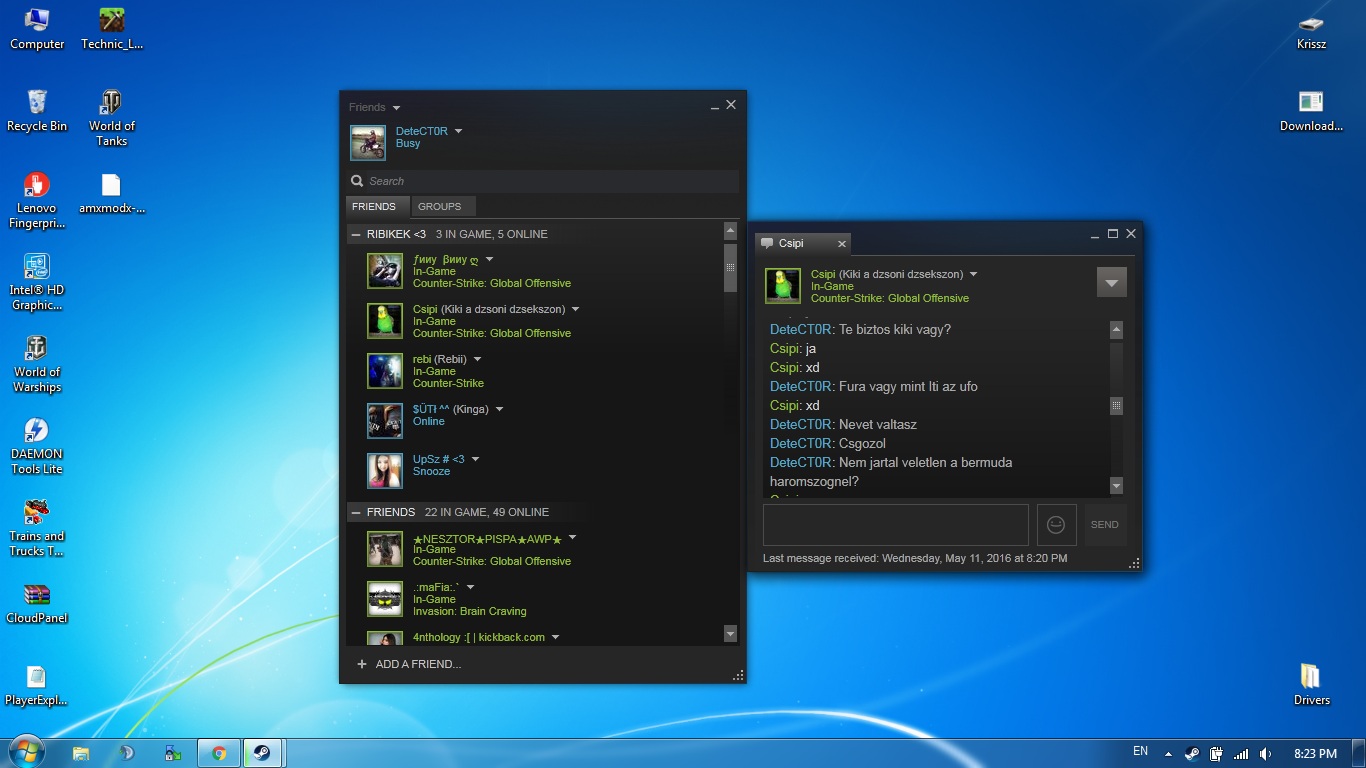Select the Drivers folder icon

(x=1311, y=685)
